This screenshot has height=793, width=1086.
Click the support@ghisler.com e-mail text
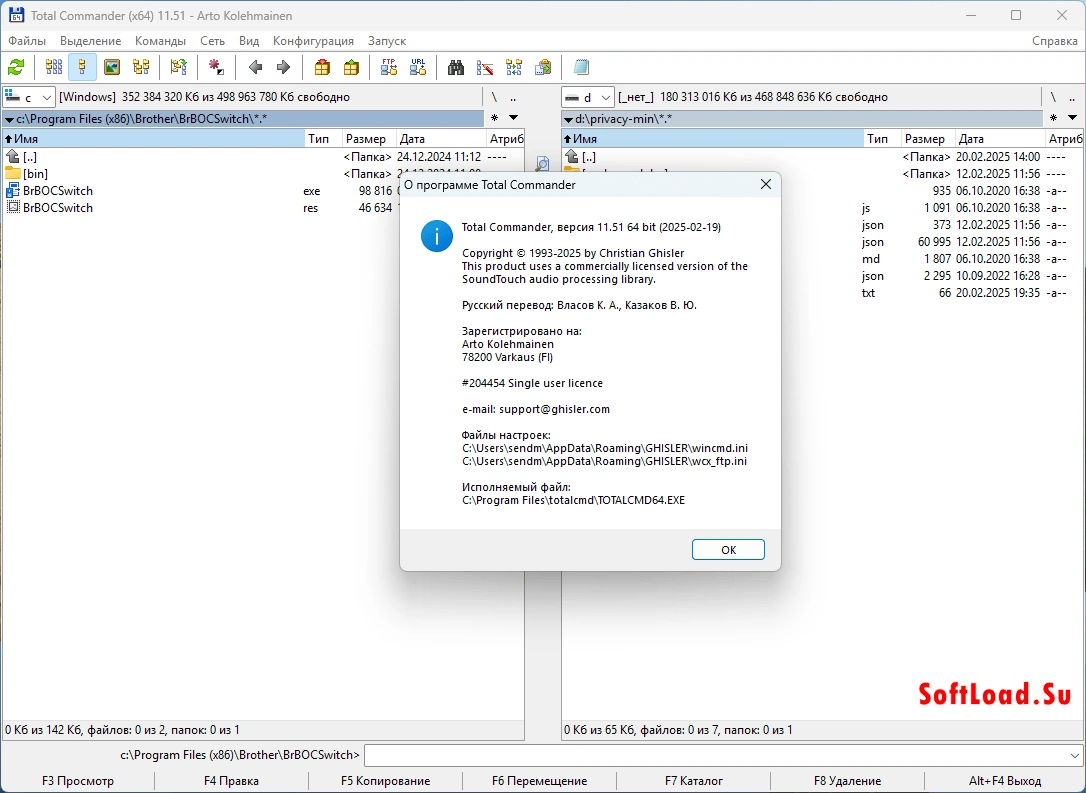coord(554,409)
